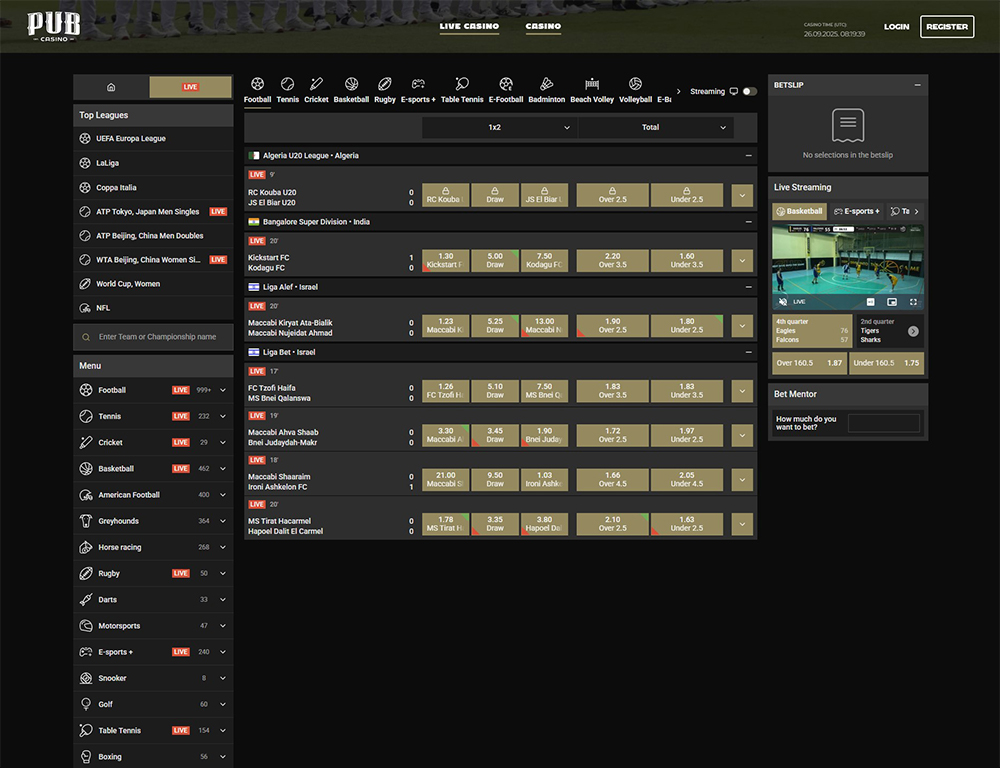
Task: Switch to the LIVE events tab
Action: (x=190, y=87)
